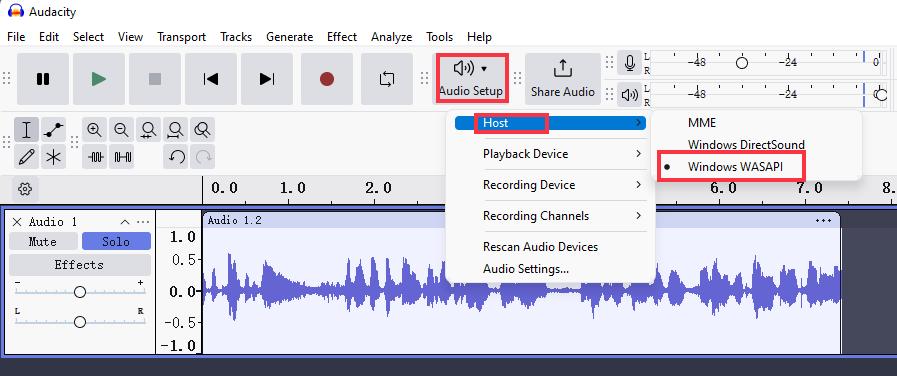Choose Rescan Audio Devices

(550, 247)
